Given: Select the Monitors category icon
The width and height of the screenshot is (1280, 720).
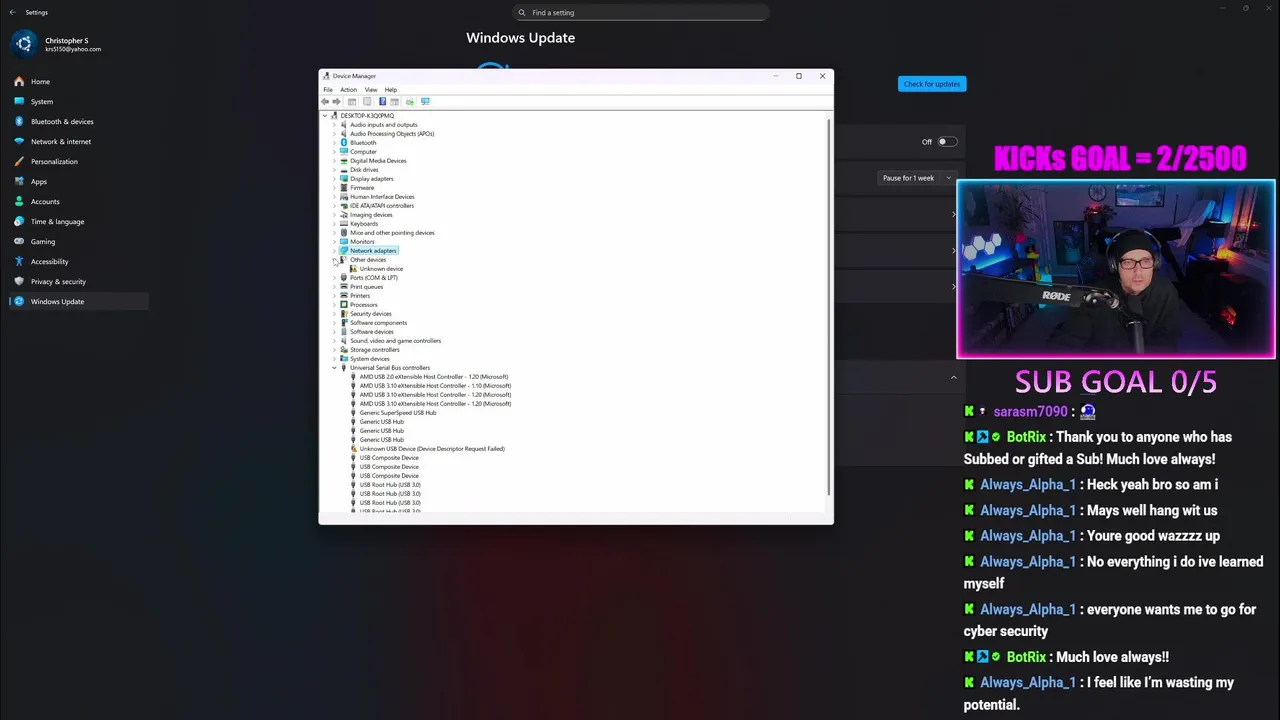Looking at the screenshot, I should tap(344, 242).
